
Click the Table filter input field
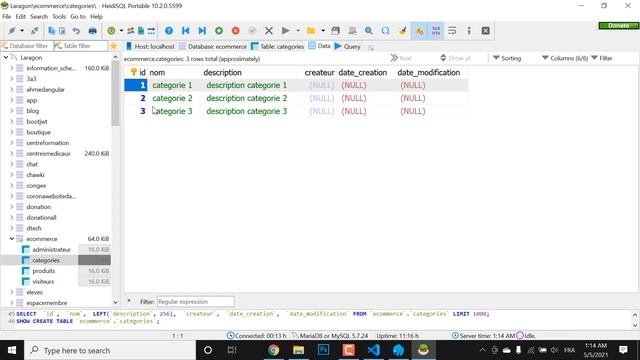pos(81,46)
